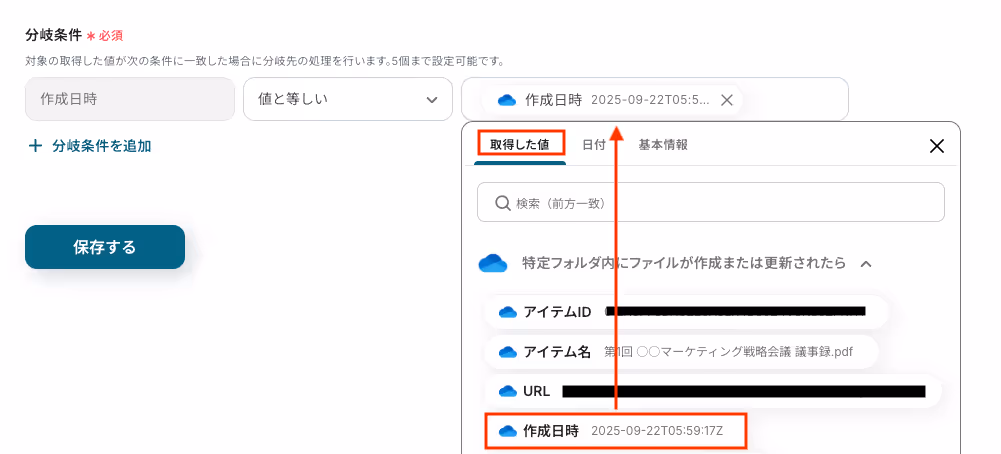1001x454 pixels.
Task: Click the magnifier icon in search box
Action: pos(502,203)
